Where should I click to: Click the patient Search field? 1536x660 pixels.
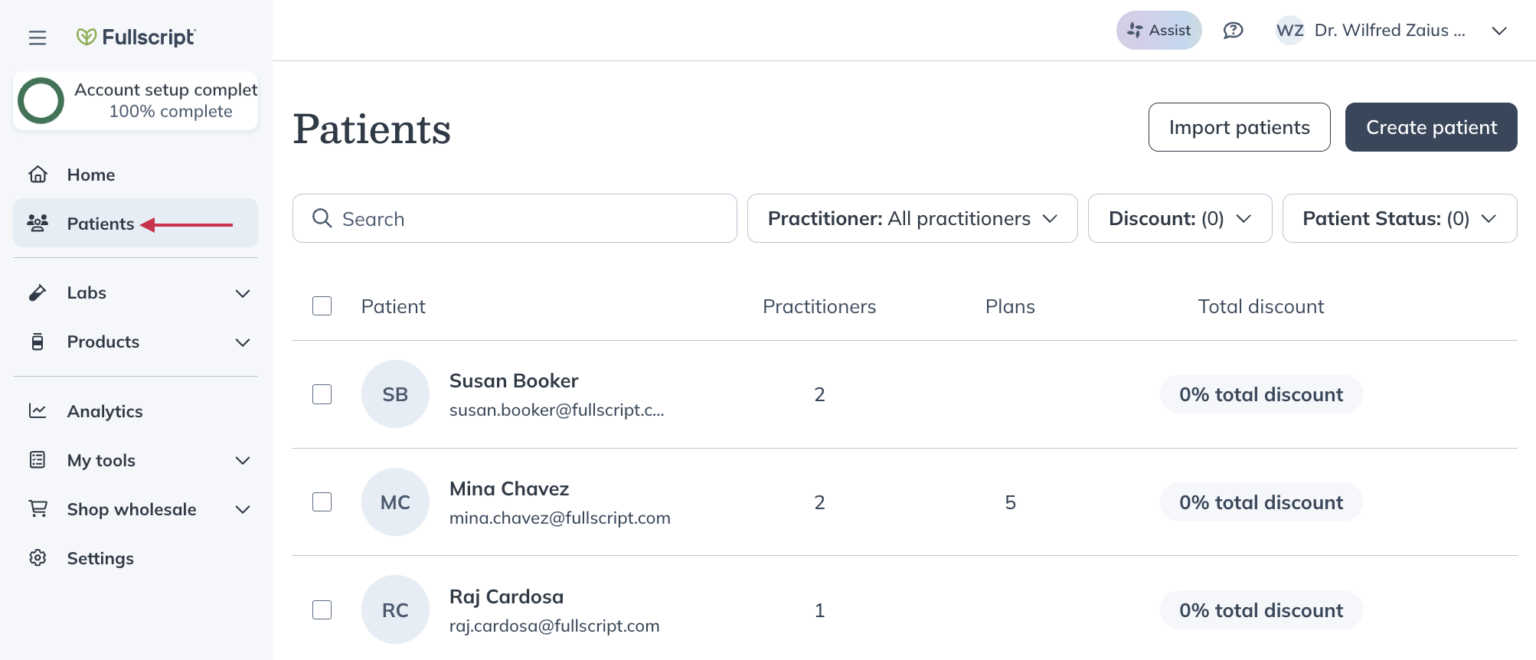[514, 218]
